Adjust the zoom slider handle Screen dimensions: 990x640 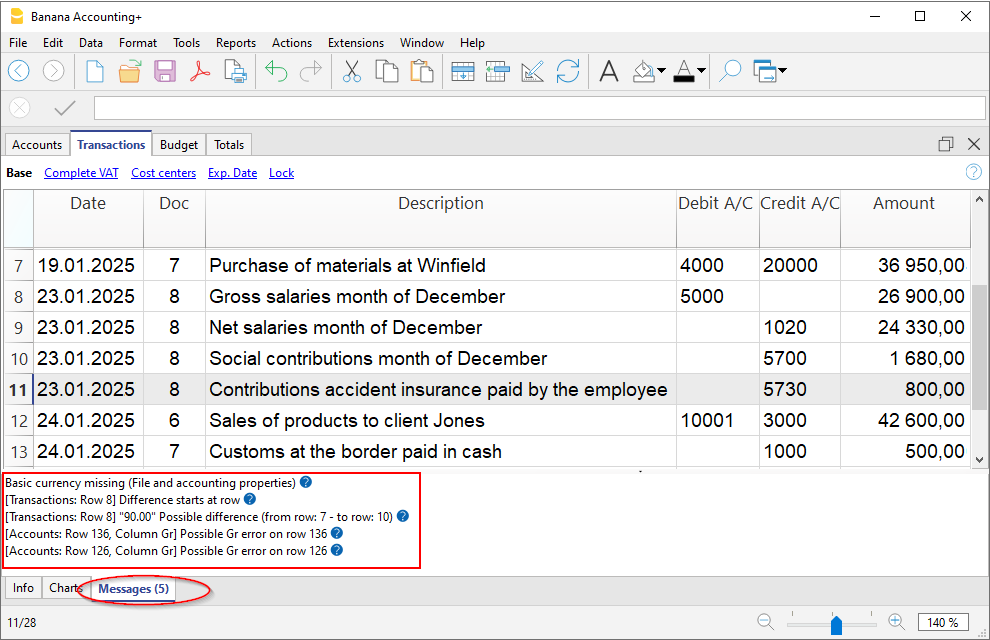(836, 623)
